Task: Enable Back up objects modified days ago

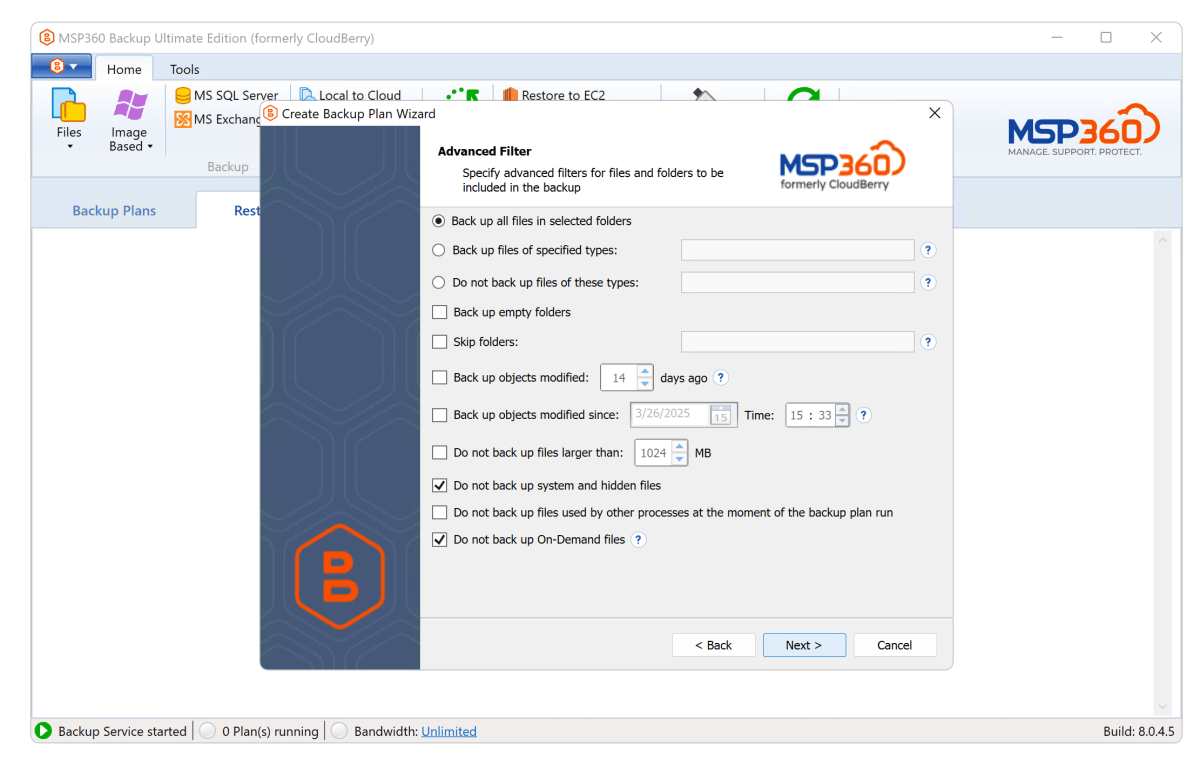Action: (439, 378)
